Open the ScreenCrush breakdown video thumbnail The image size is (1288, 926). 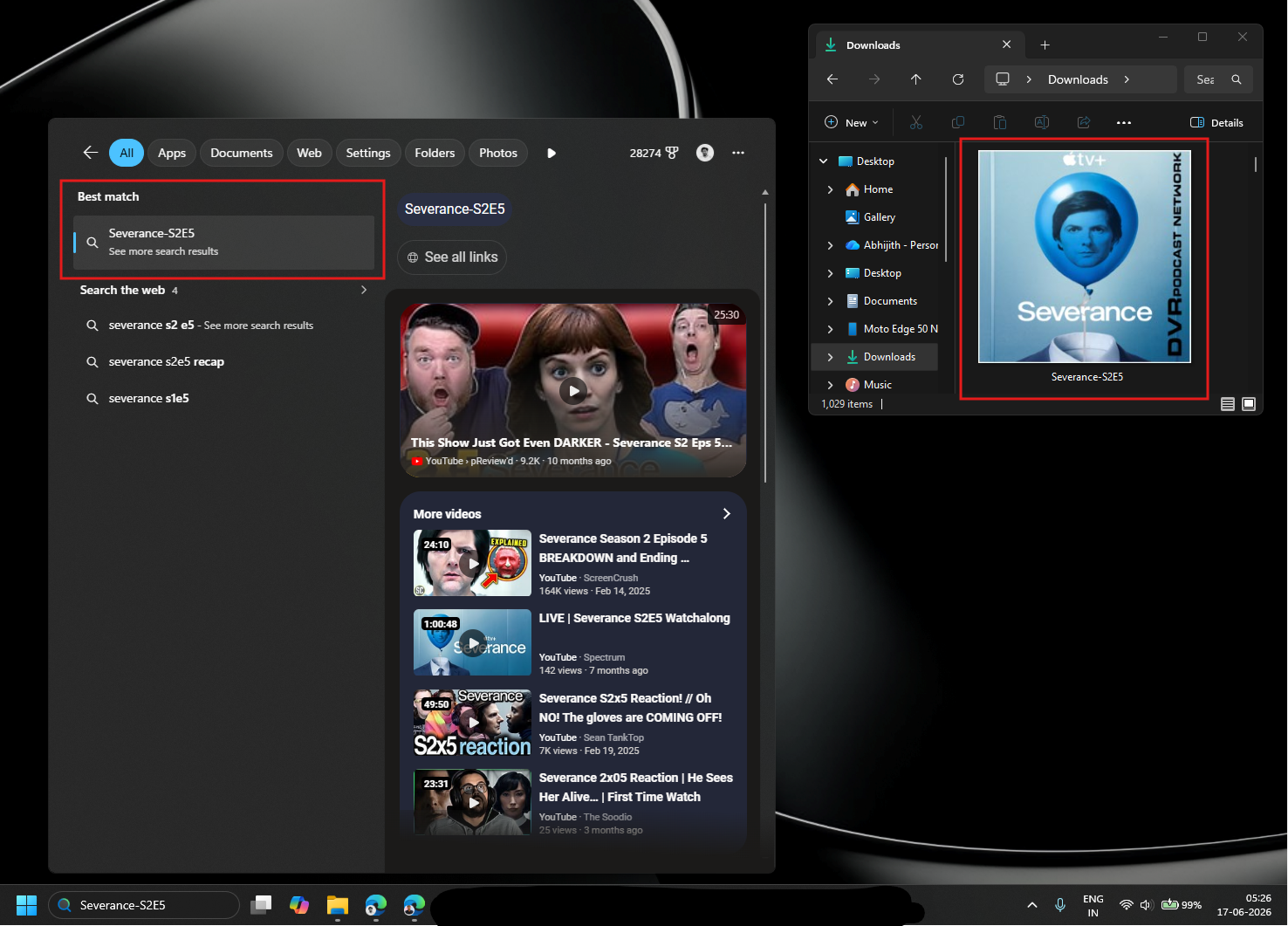click(x=472, y=563)
